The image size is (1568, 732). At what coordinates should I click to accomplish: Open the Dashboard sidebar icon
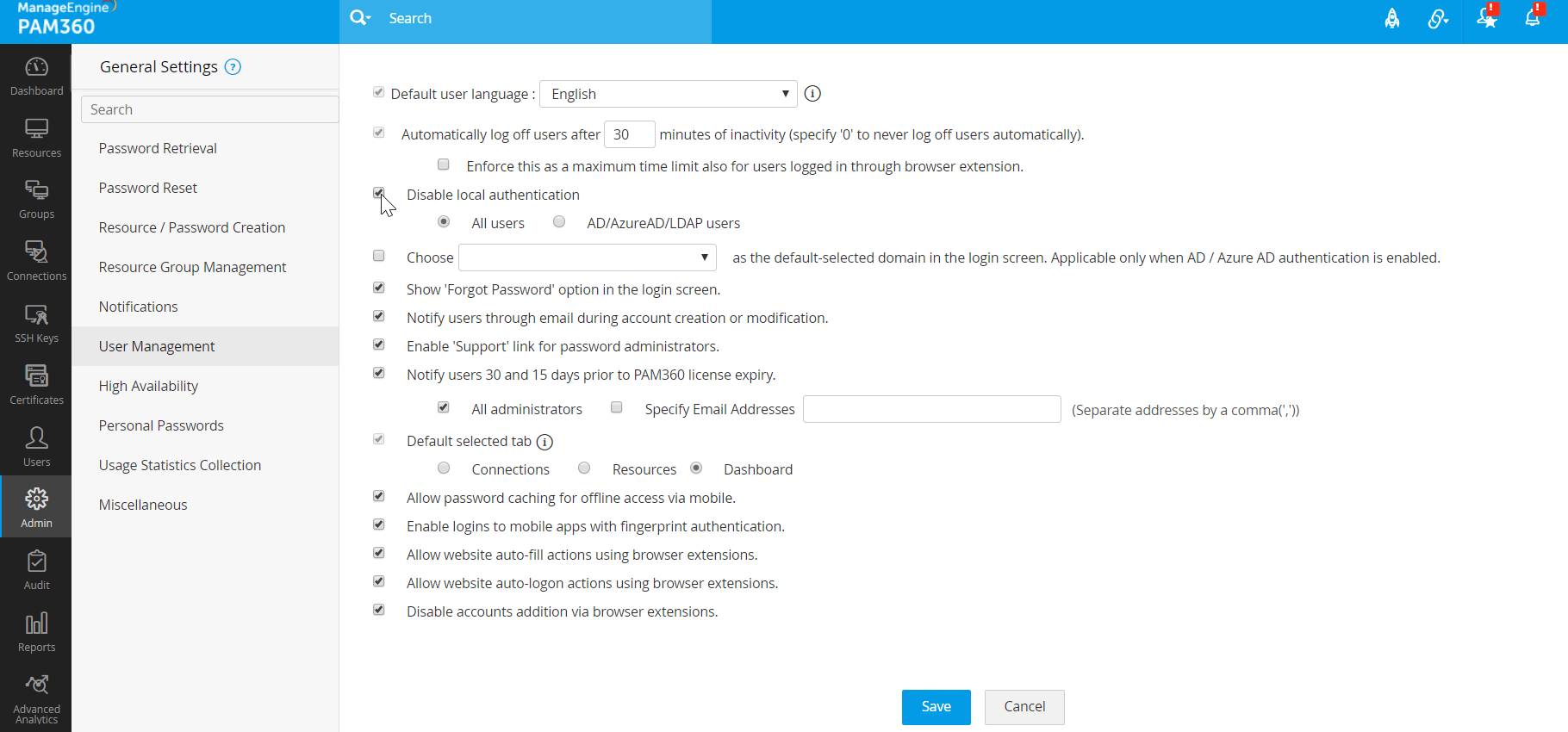point(36,75)
